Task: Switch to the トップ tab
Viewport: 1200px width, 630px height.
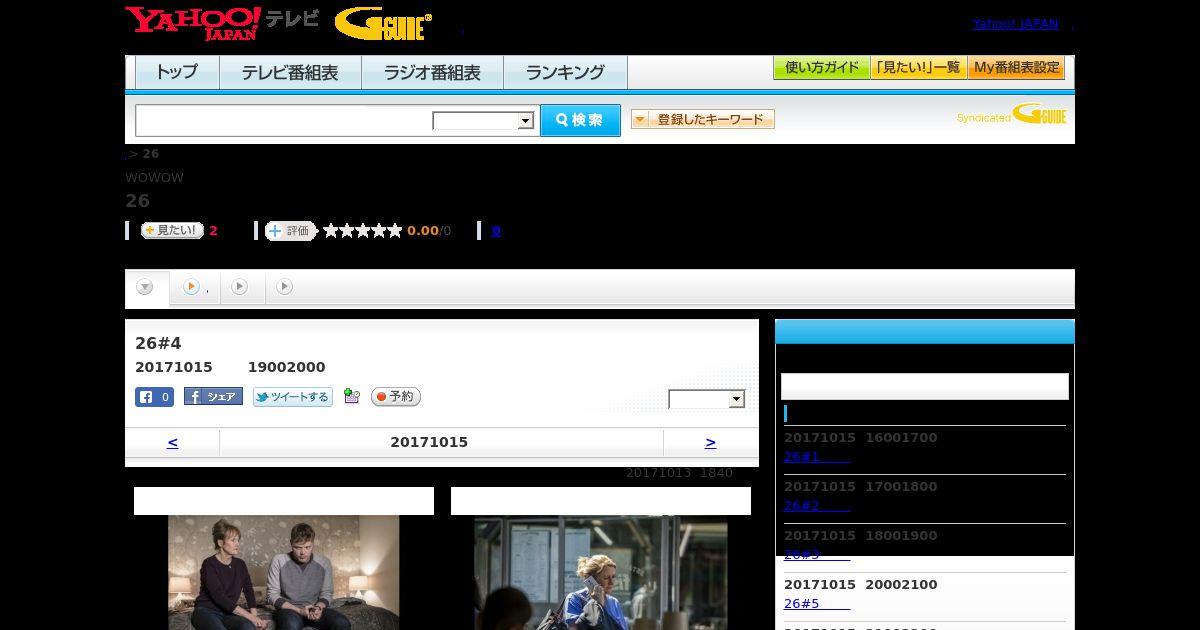Action: 177,73
